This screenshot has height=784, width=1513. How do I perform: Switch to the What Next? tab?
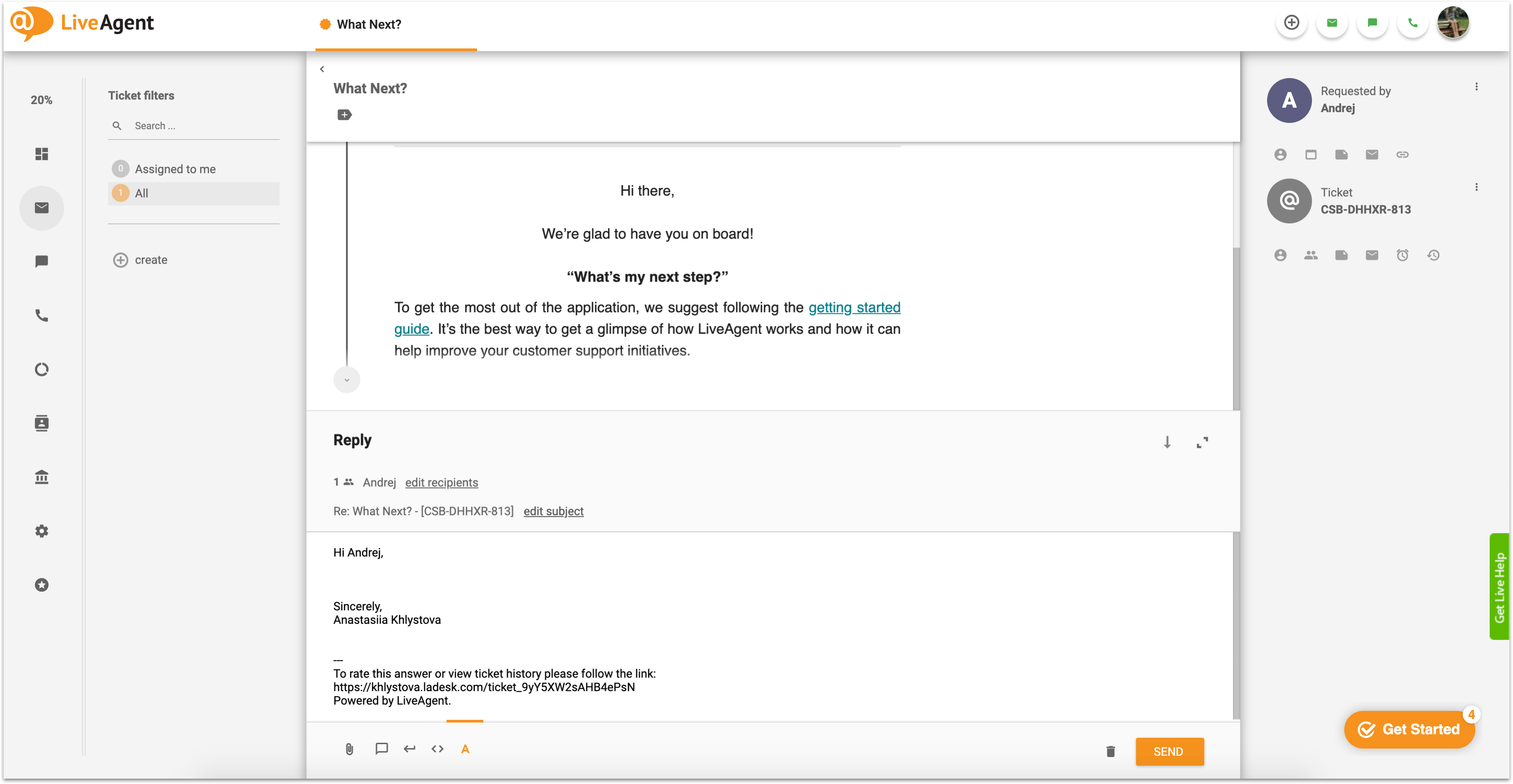tap(396, 25)
